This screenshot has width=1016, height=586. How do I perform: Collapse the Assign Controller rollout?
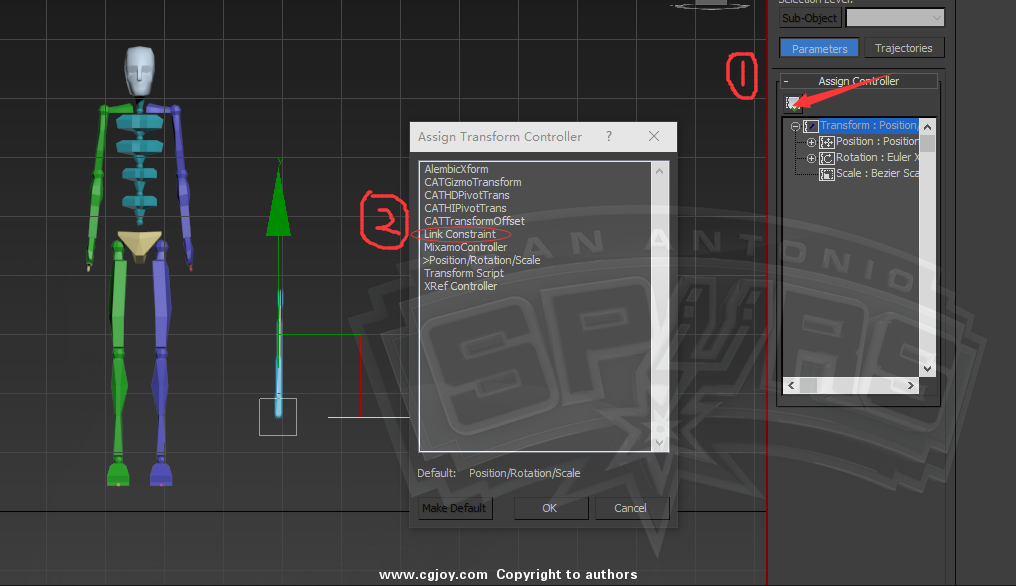[786, 82]
